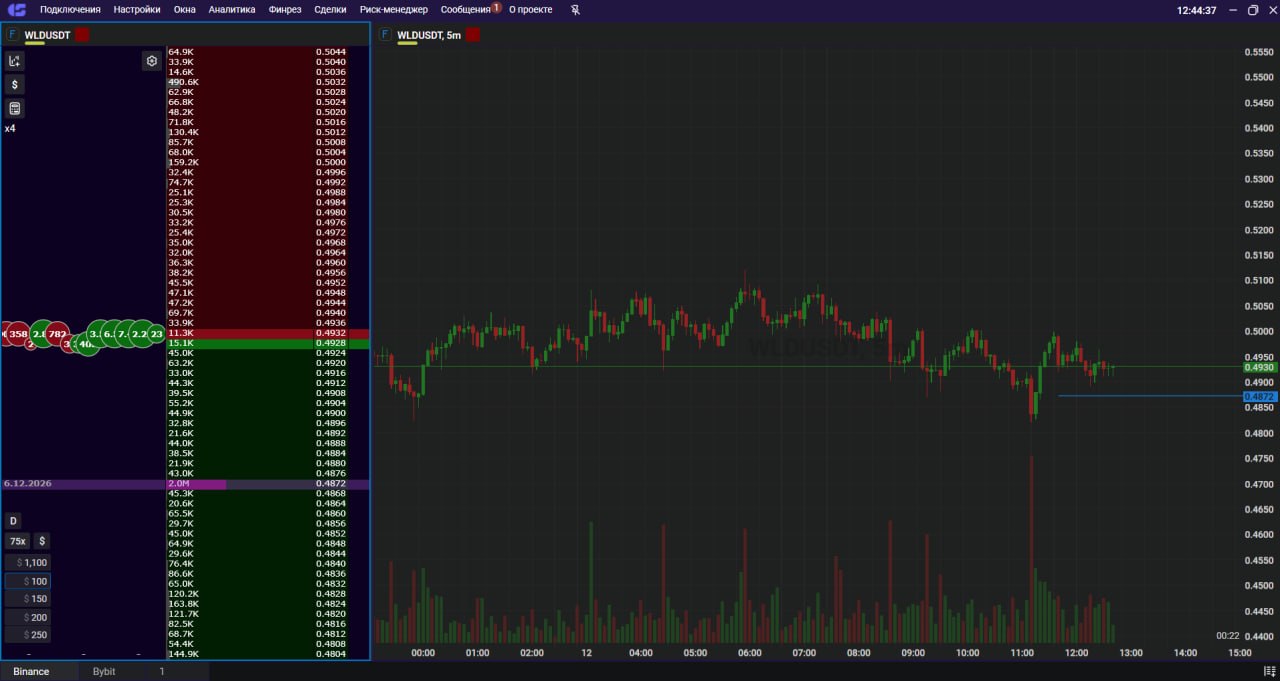This screenshot has width=1280, height=681.
Task: Open the calculator icon in sidebar
Action: click(x=14, y=109)
